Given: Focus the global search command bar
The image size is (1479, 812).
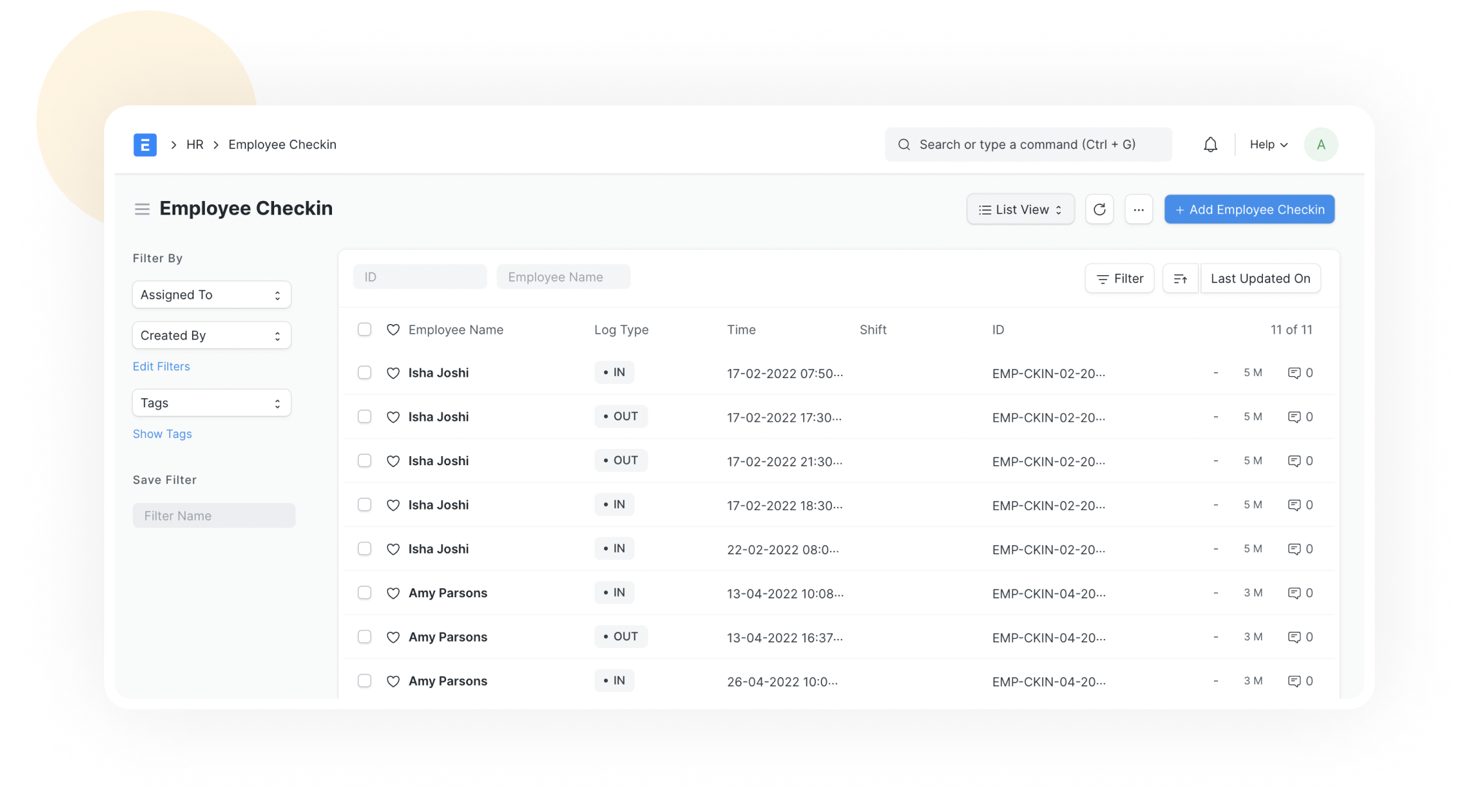Looking at the screenshot, I should [1029, 144].
